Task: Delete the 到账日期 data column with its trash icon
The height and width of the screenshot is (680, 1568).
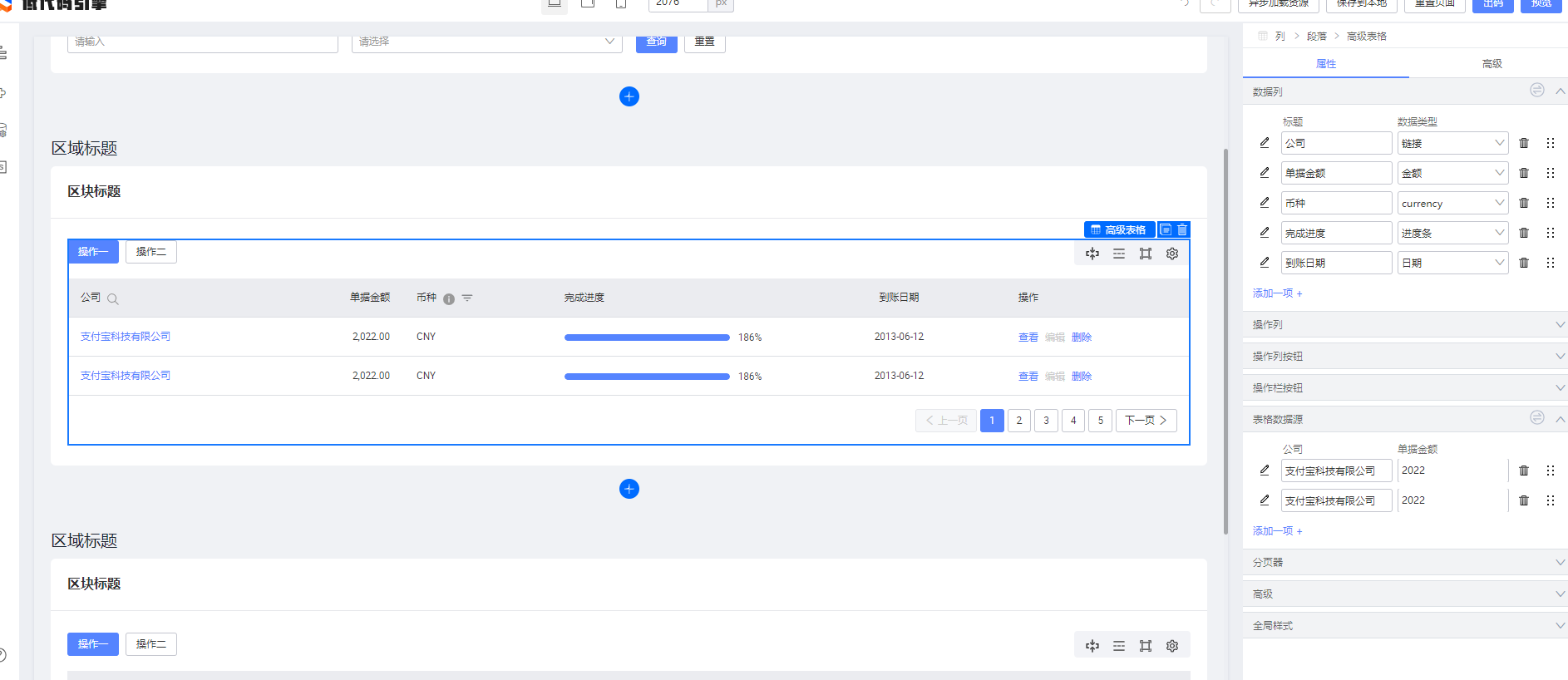Action: point(1524,263)
